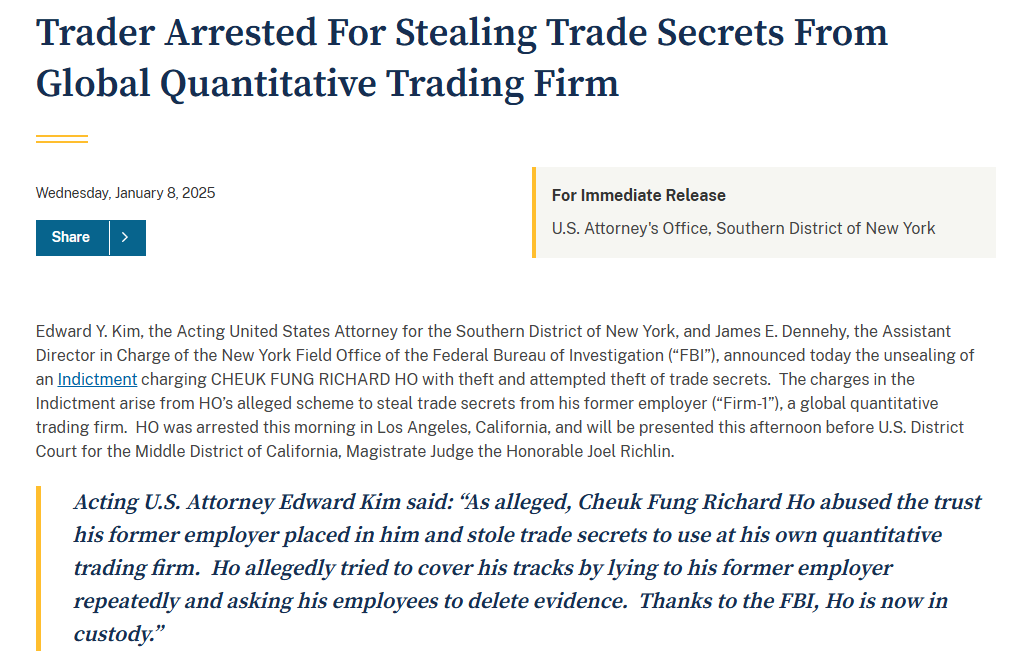Click 'Acting U.S. Attorney Edward Kim said' in the quote
1021x658 pixels.
[263, 502]
